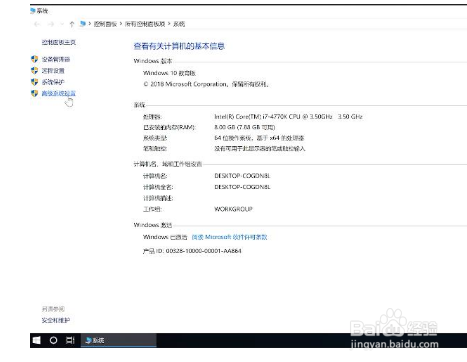
Task: Click the computer icon in the address bar
Action: (83, 24)
